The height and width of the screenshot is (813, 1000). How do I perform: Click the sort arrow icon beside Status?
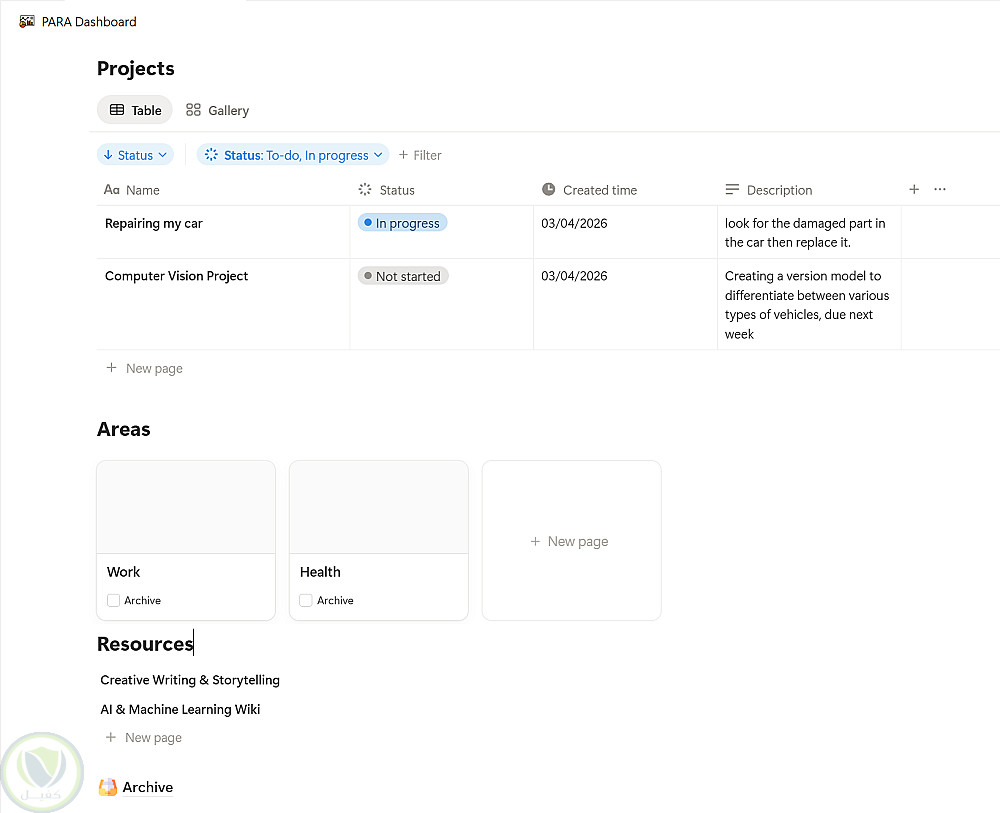pyautogui.click(x=108, y=155)
